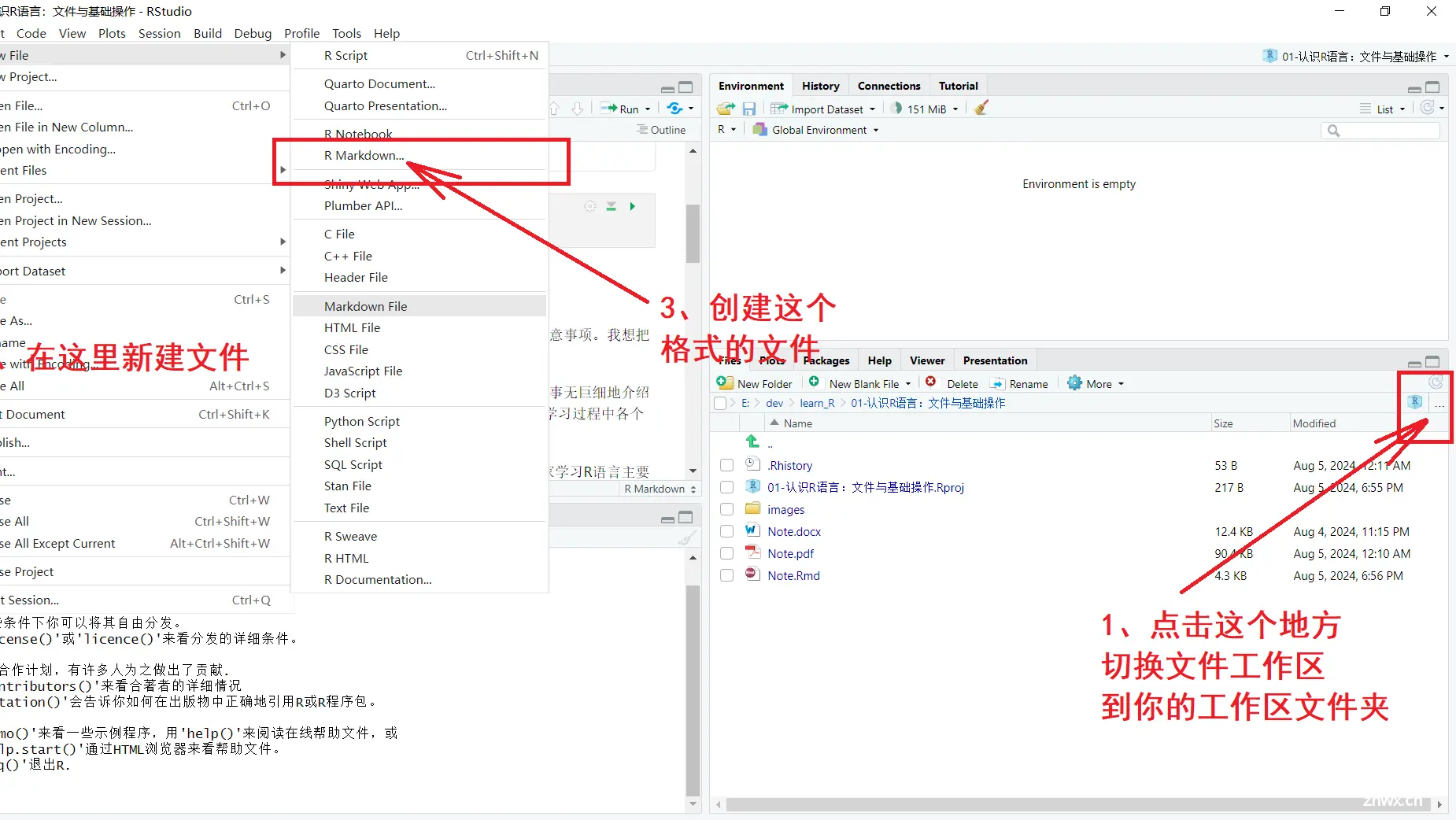Click the Files pane horizontal scrollbar
This screenshot has width=1456, height=820.
click(1078, 804)
